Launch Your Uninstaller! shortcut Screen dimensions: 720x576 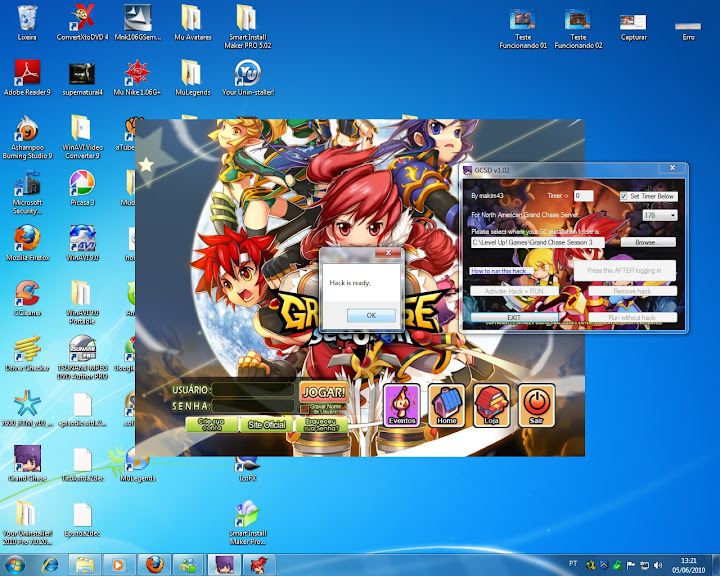point(248,78)
